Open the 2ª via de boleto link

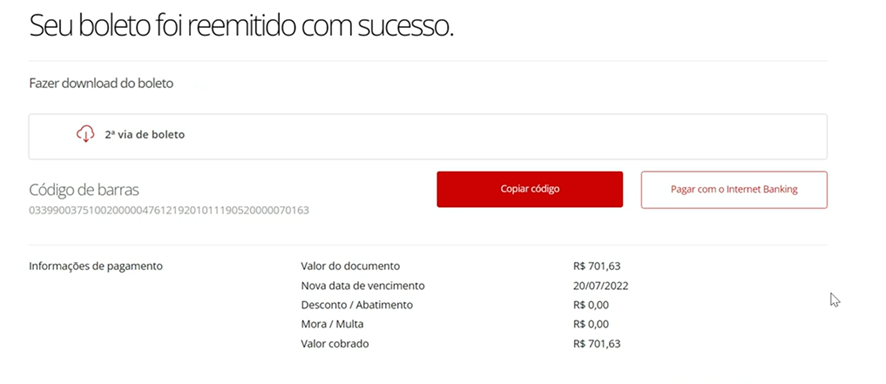point(145,135)
